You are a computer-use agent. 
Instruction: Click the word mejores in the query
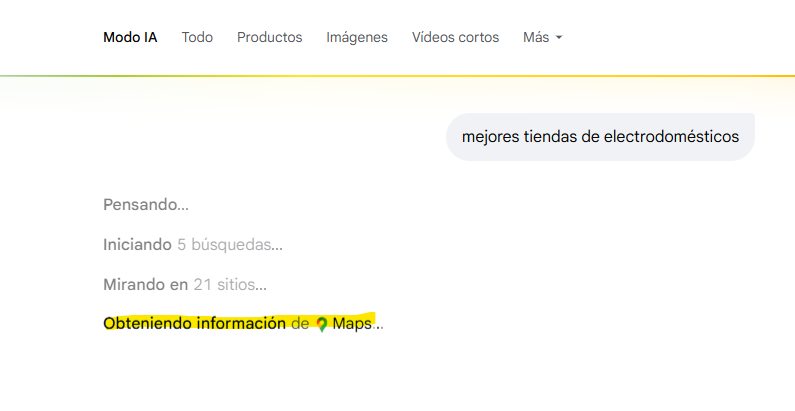tap(490, 137)
